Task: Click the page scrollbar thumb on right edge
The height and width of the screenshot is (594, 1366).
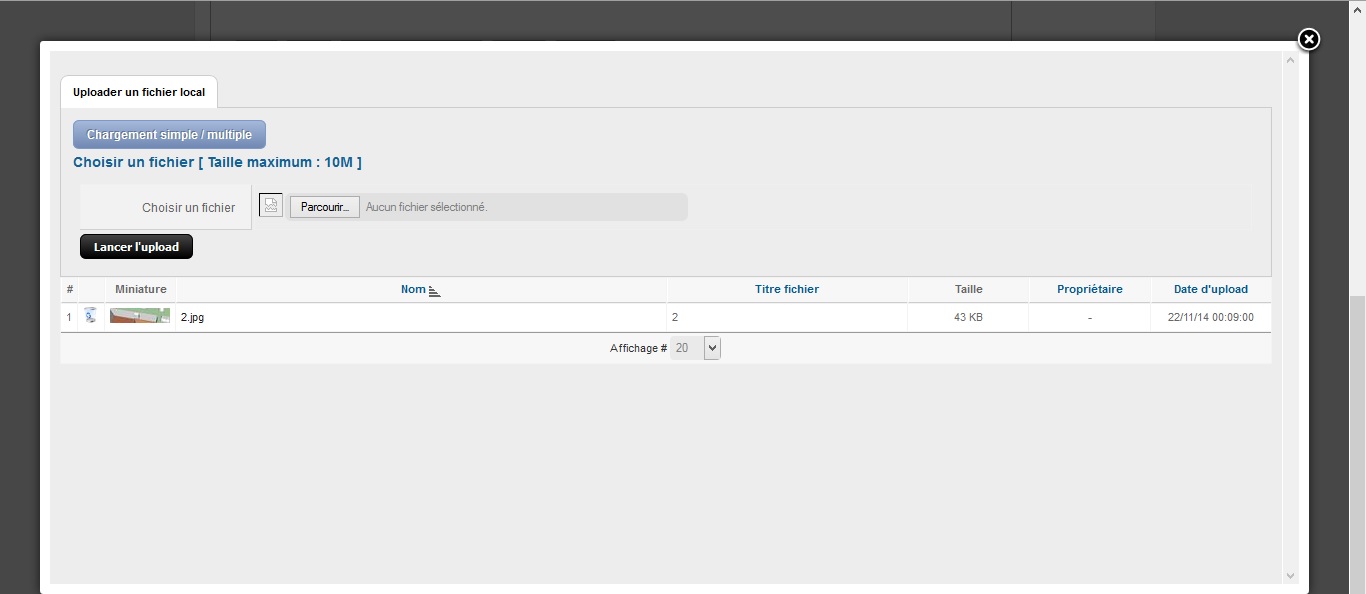Action: click(x=1357, y=445)
